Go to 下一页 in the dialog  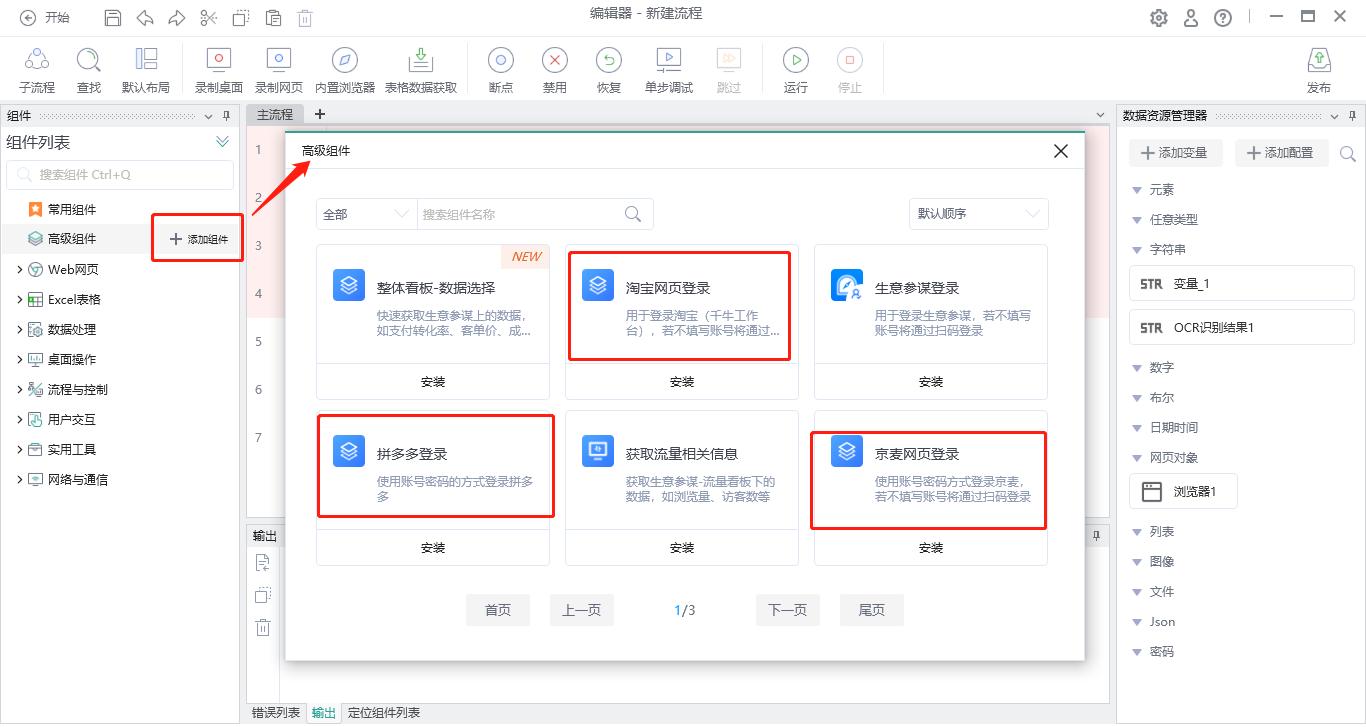click(x=788, y=610)
